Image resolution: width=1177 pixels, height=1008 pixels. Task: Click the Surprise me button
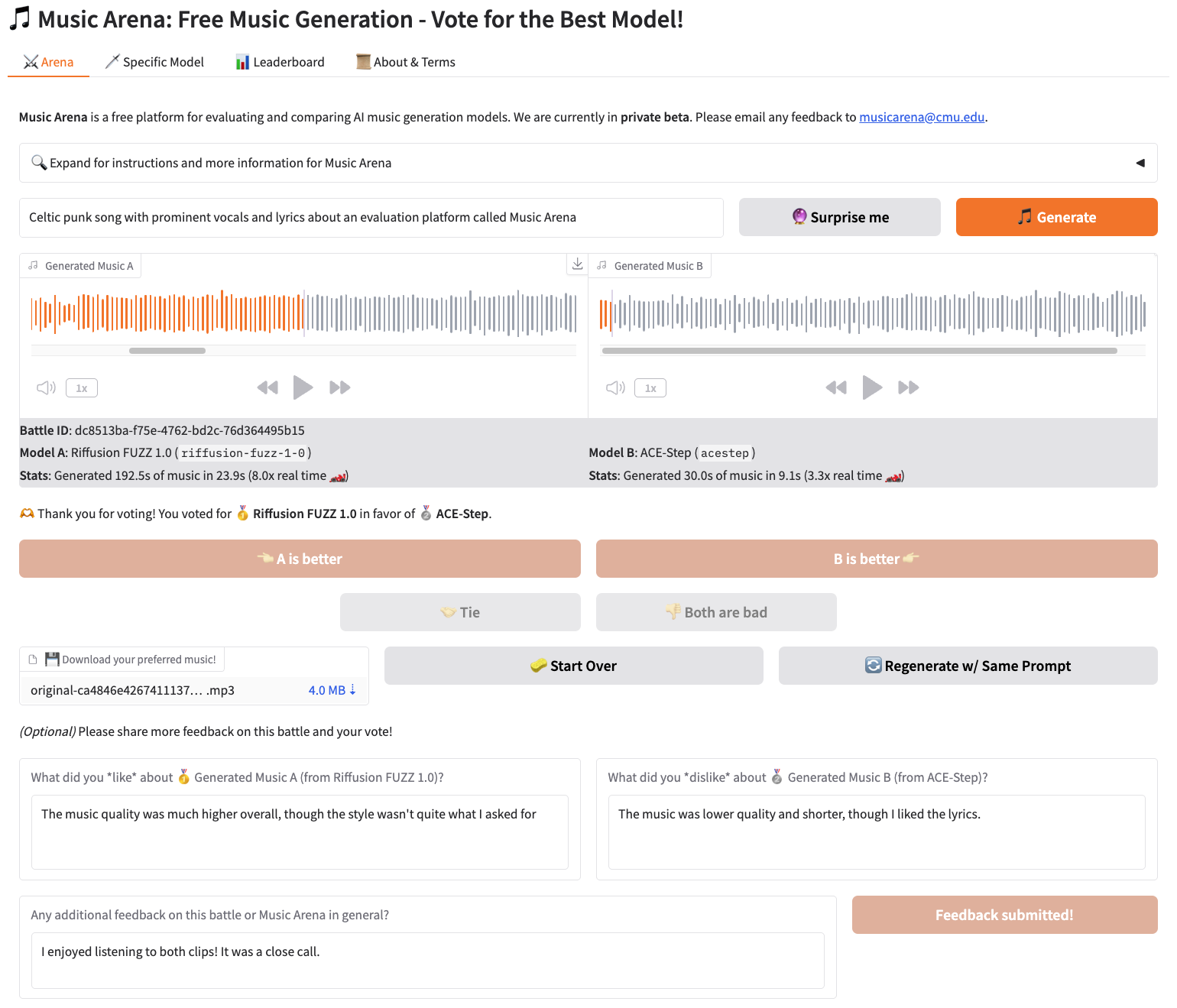839,217
